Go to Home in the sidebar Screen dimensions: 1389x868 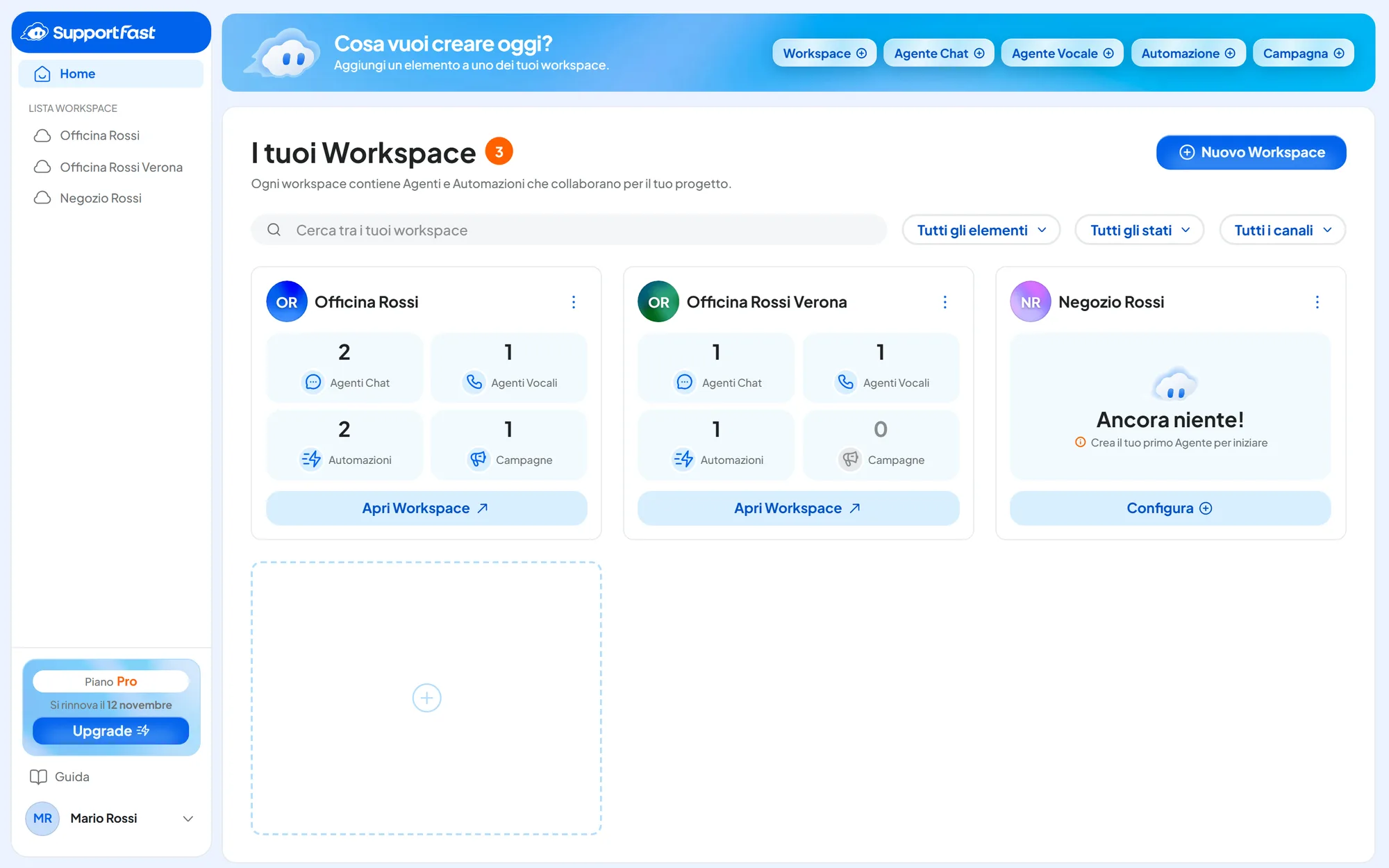pos(111,74)
